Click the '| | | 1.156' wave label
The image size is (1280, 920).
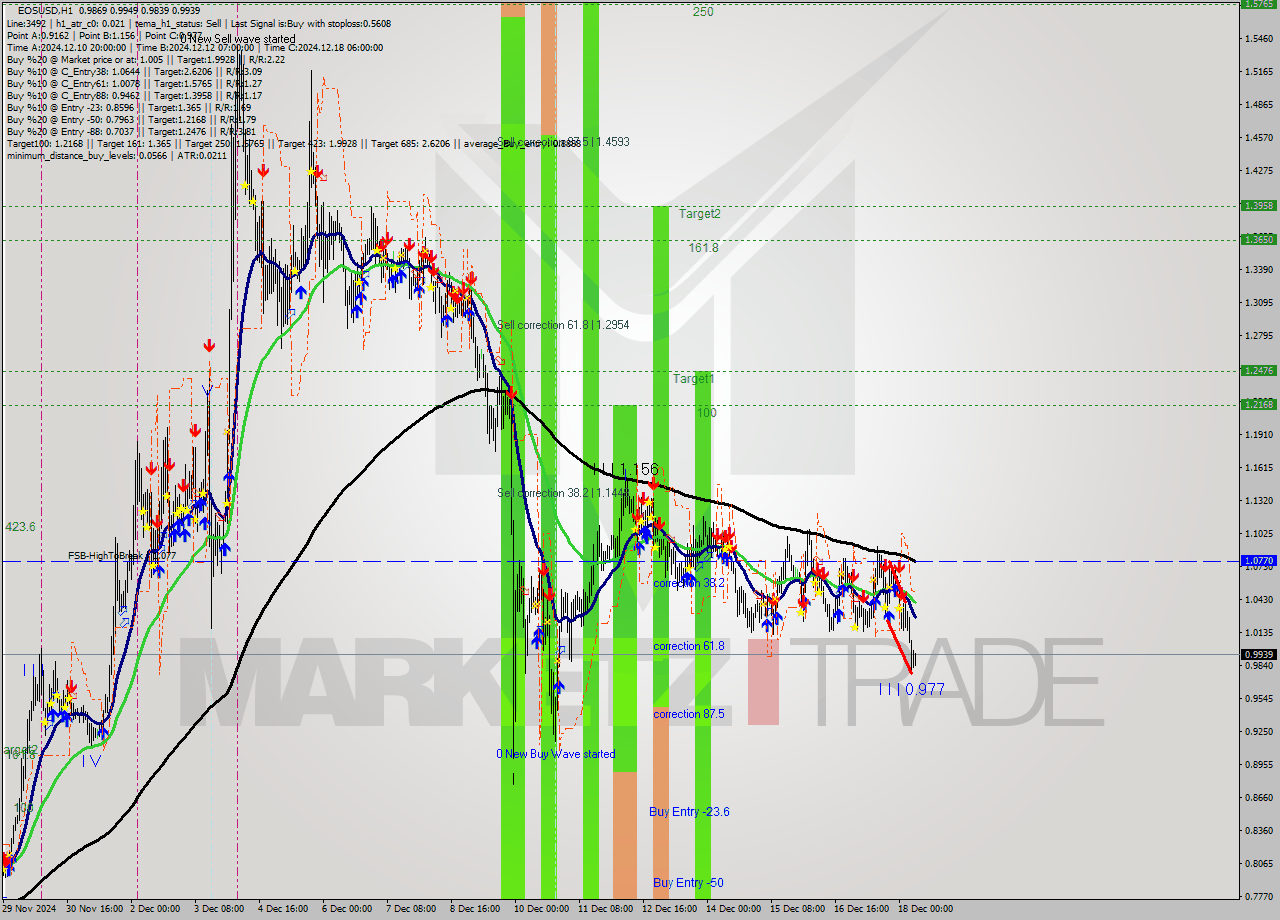point(624,469)
